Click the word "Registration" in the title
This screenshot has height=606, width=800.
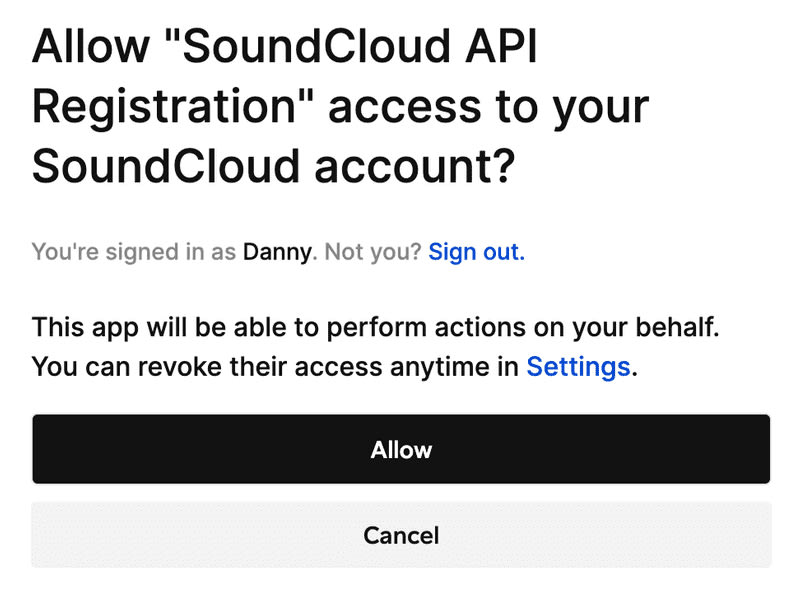click(x=164, y=108)
